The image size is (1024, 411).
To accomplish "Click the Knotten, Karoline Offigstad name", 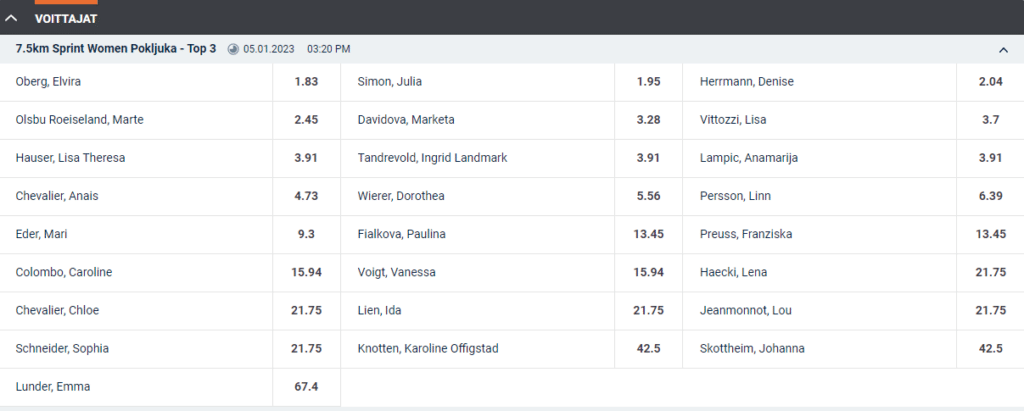I will pyautogui.click(x=428, y=349).
